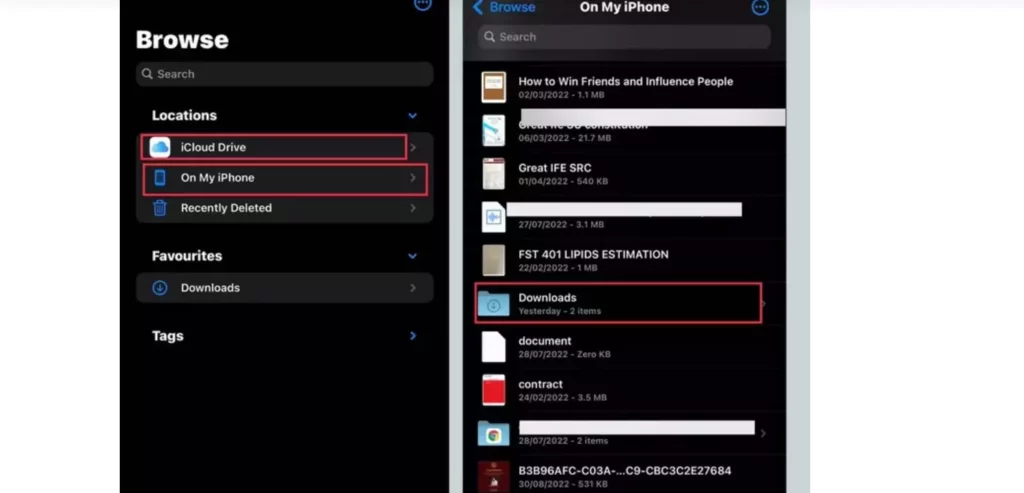Tap the Search field on Browse screen

point(285,74)
